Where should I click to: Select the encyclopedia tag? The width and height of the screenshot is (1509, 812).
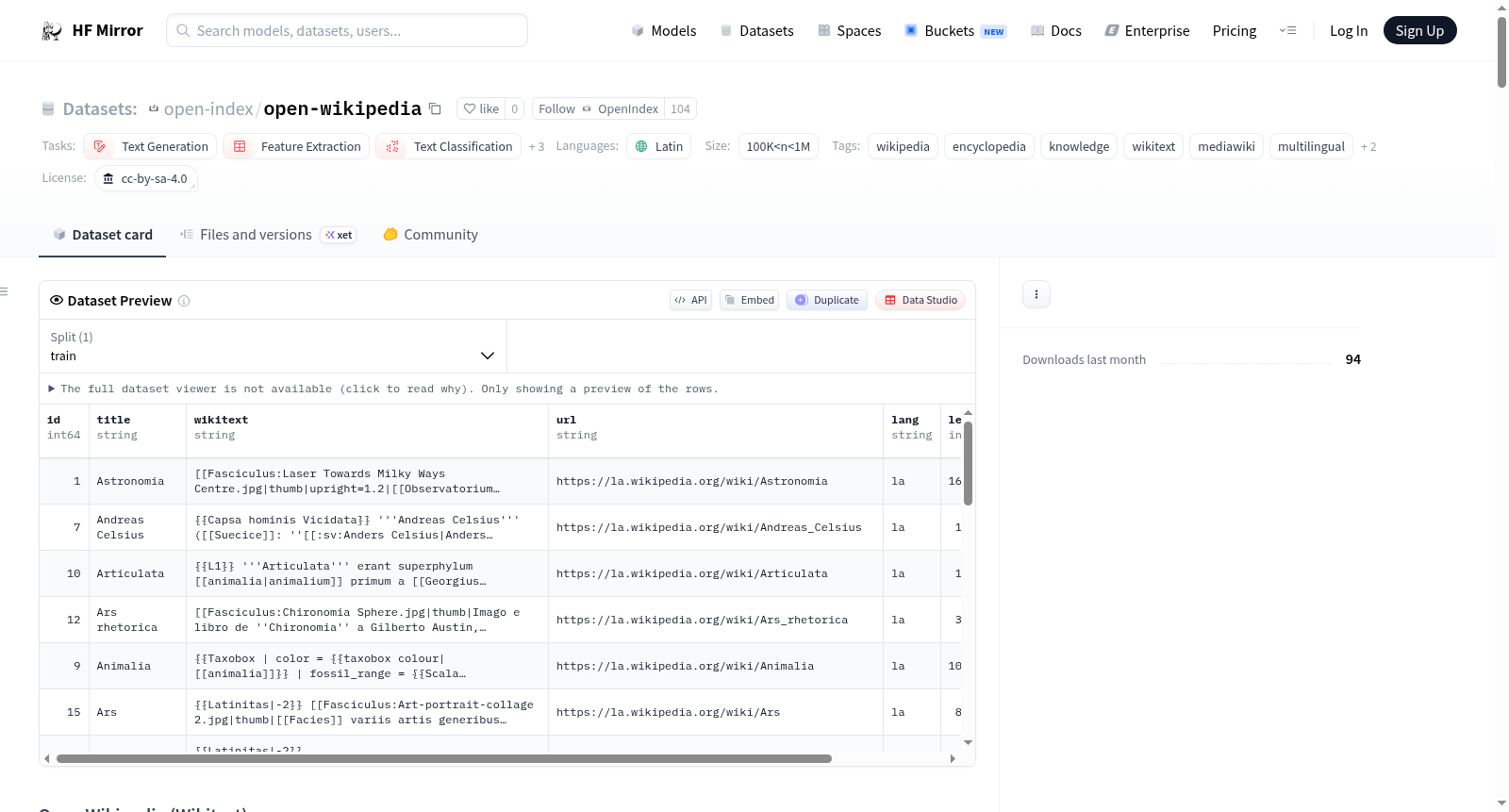click(x=988, y=146)
